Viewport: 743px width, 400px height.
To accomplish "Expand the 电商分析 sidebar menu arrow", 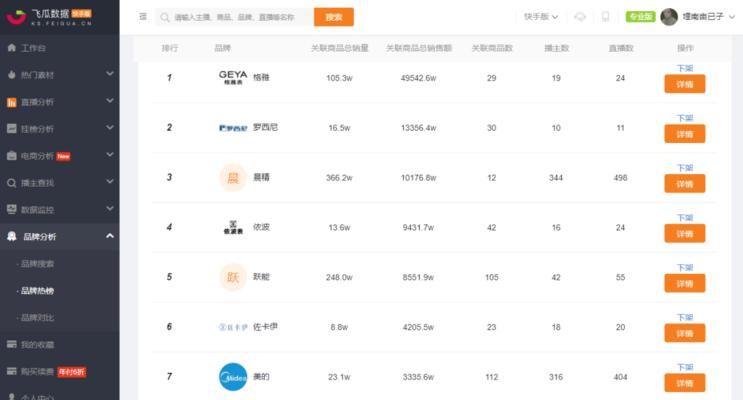I will [110, 155].
